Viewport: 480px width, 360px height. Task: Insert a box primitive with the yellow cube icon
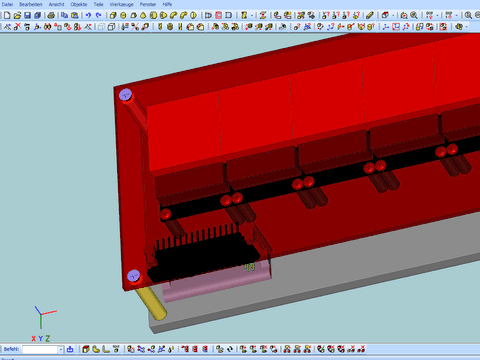(113, 15)
